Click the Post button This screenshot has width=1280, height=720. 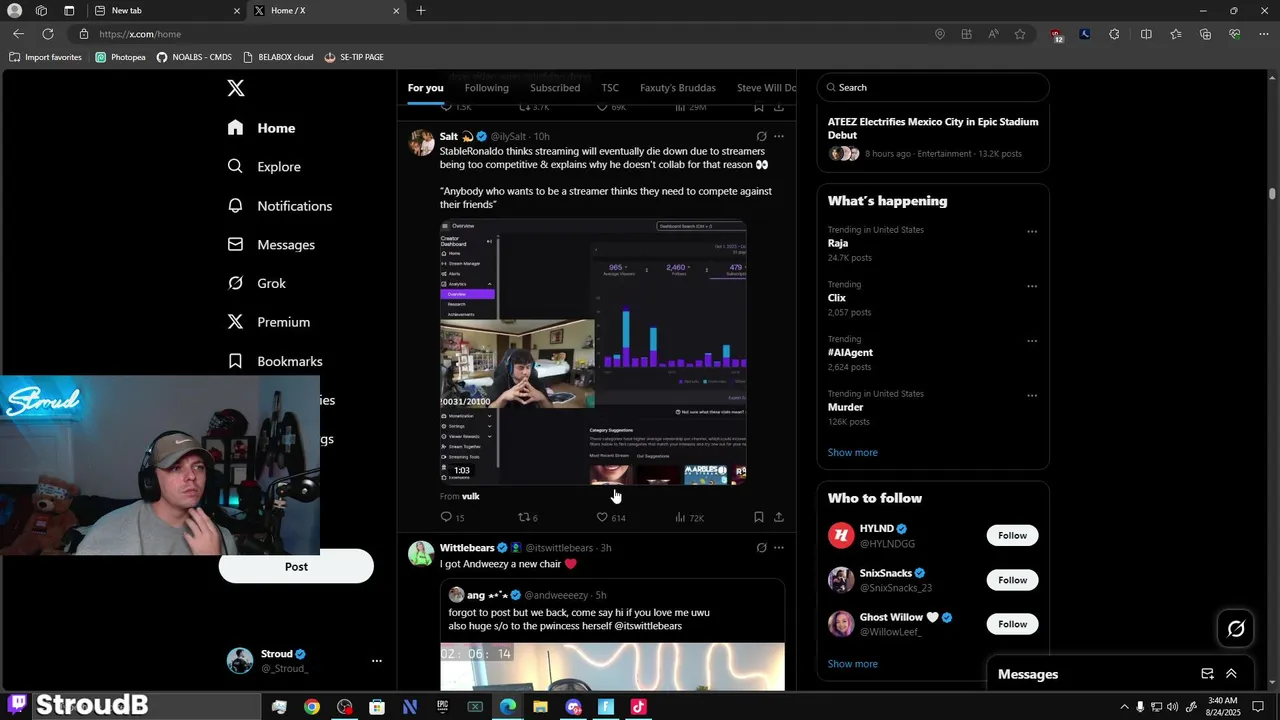(x=296, y=567)
